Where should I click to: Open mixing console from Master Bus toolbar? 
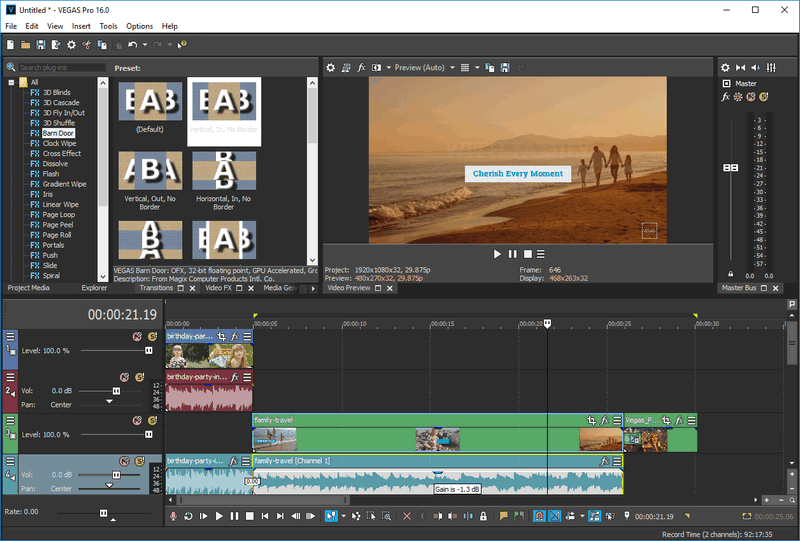point(771,67)
